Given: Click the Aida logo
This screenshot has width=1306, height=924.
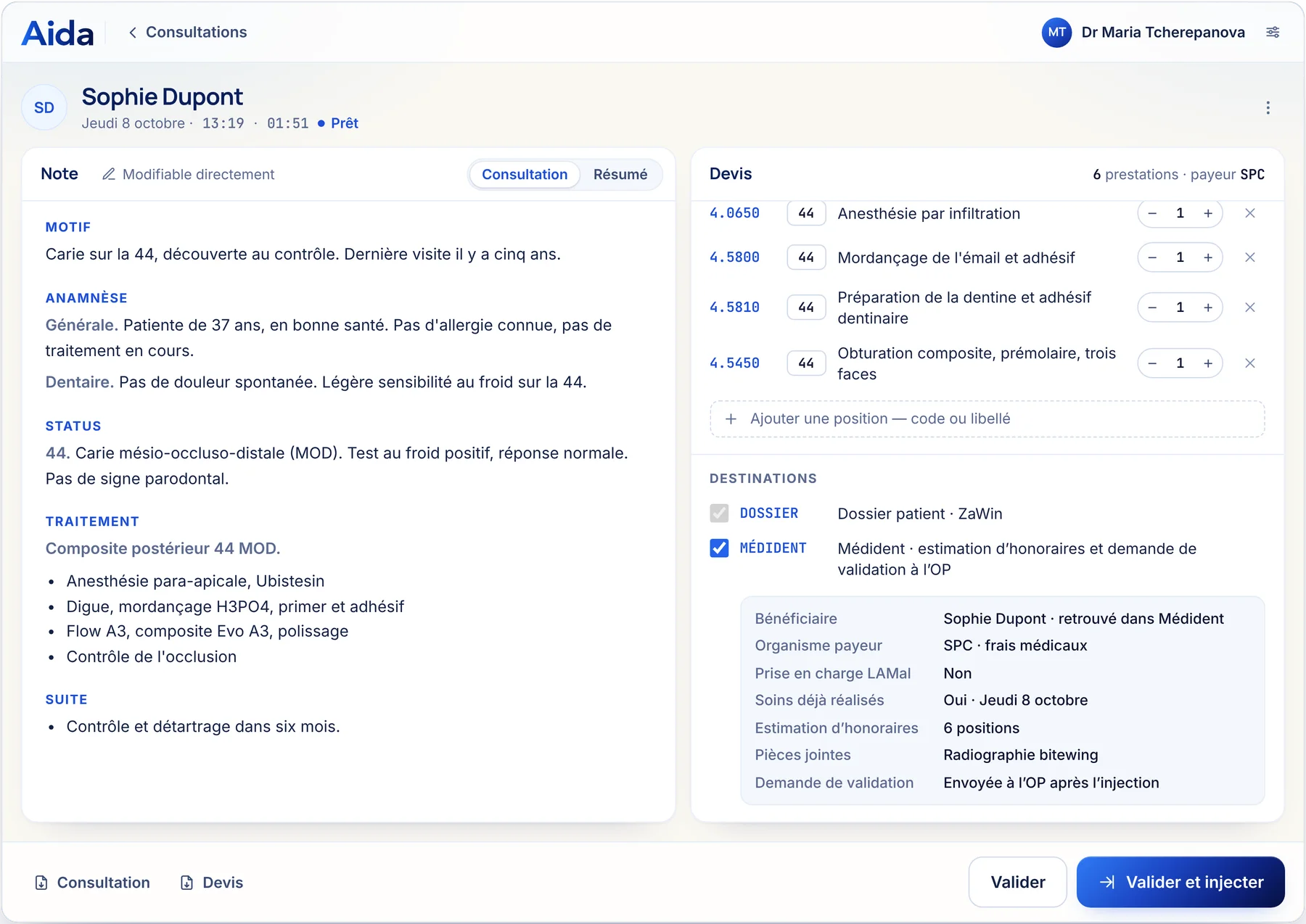Looking at the screenshot, I should pos(58,33).
